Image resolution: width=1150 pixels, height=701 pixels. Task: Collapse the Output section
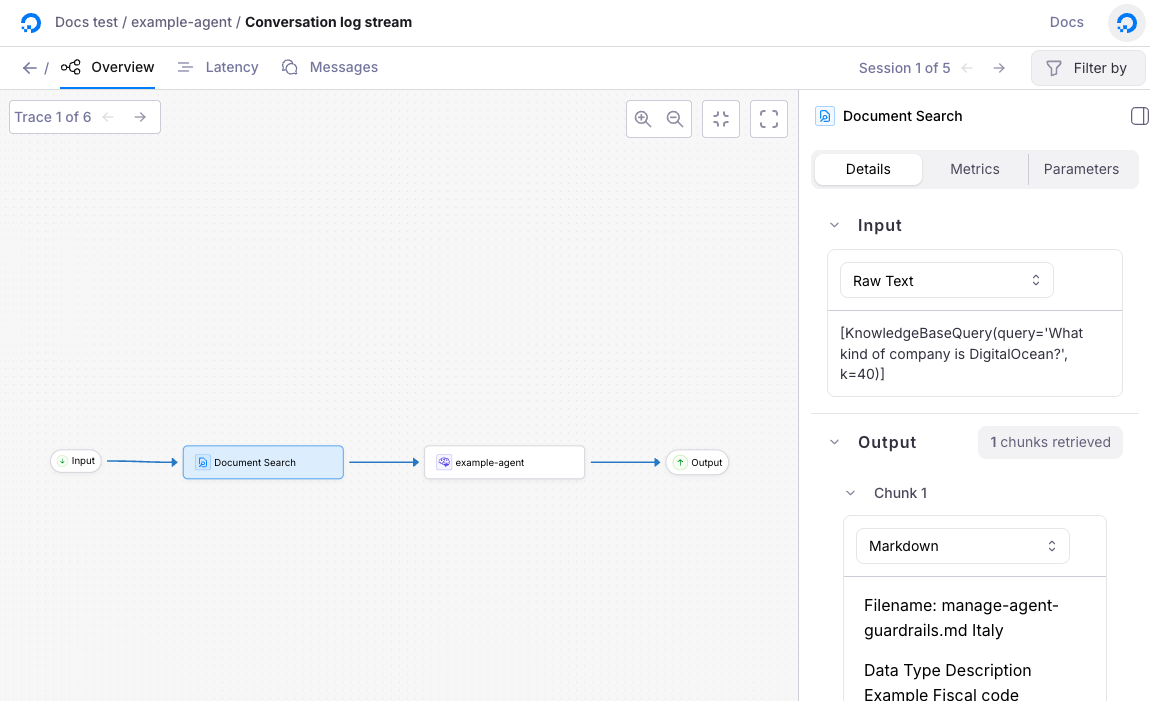click(x=834, y=442)
